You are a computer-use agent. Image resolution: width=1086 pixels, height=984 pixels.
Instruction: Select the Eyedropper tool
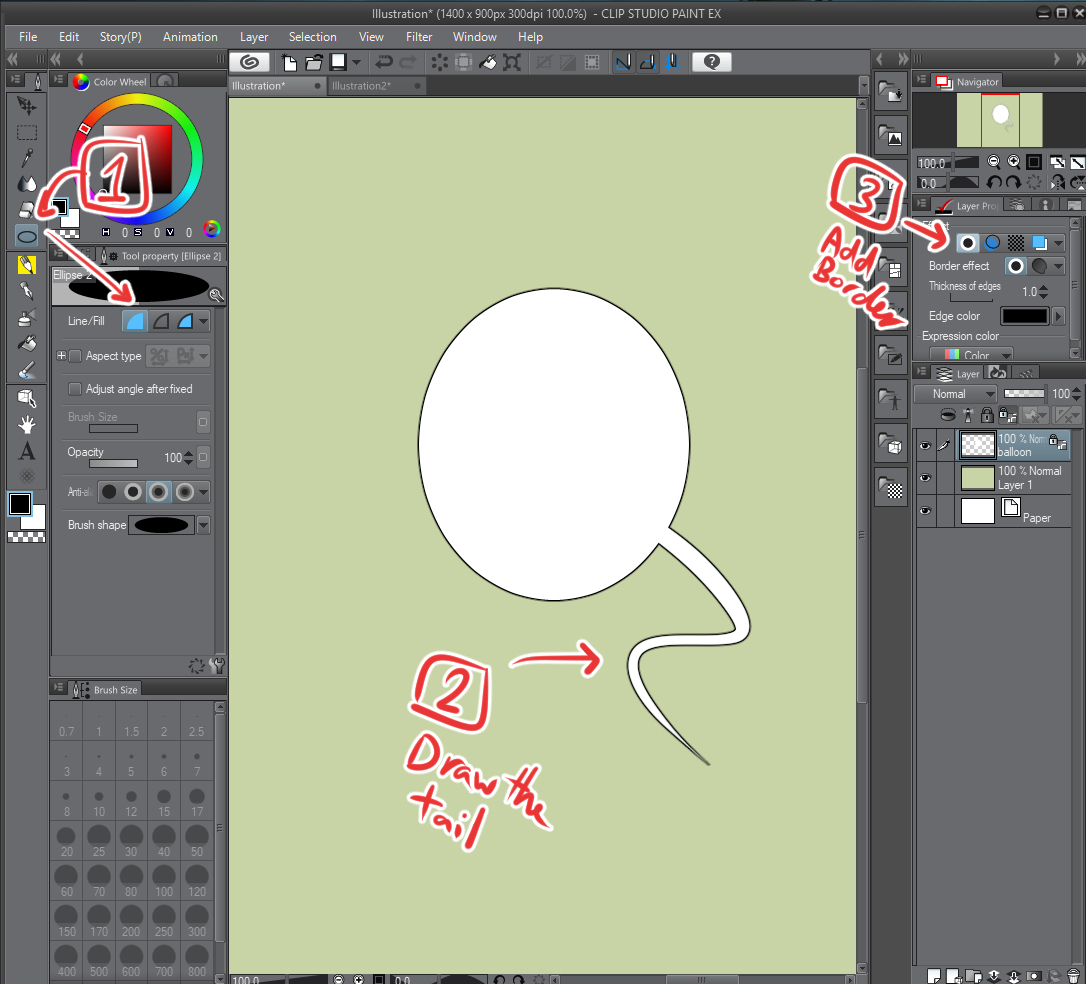27,158
